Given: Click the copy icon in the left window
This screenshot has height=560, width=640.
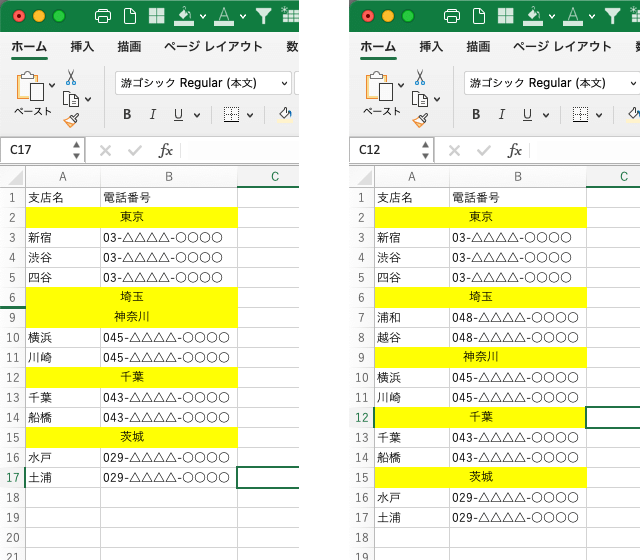Looking at the screenshot, I should 71,98.
